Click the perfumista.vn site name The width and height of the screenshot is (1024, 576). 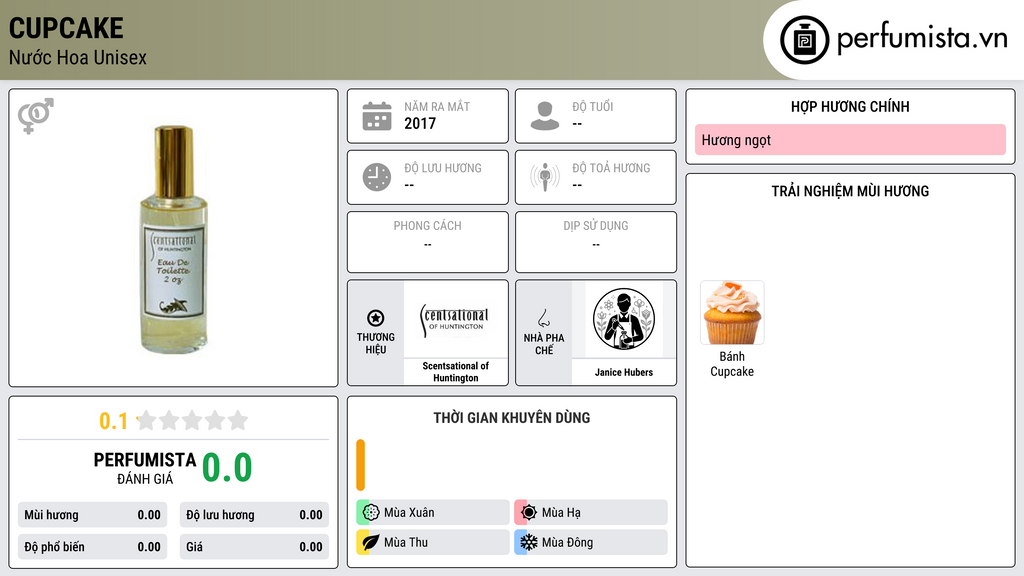(922, 39)
